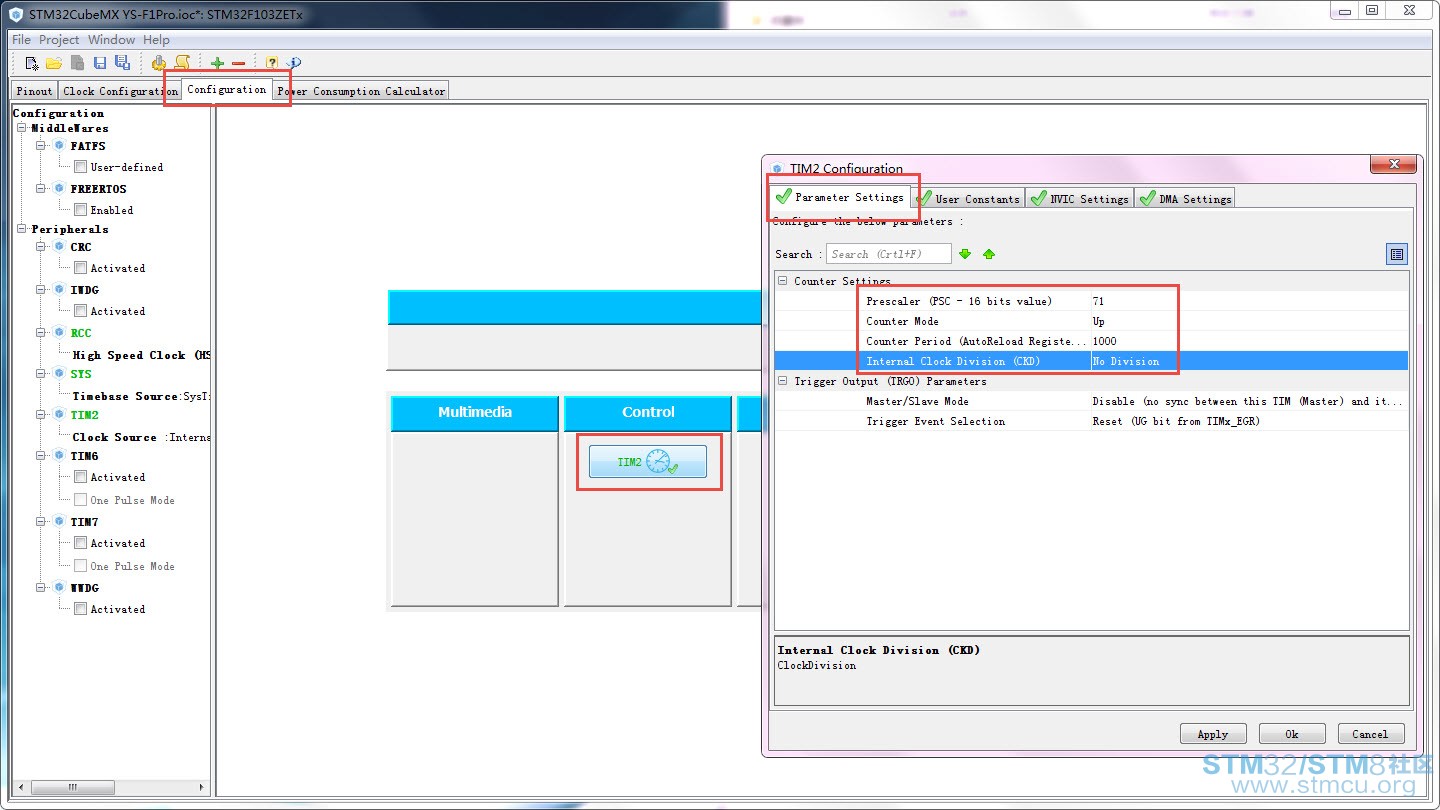Click the TIM7 cube icon in tree

[x=59, y=522]
